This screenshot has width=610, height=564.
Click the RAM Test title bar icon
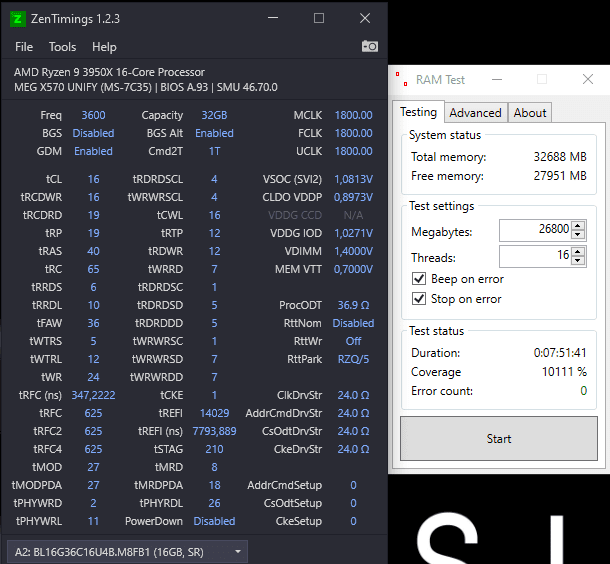pyautogui.click(x=401, y=79)
